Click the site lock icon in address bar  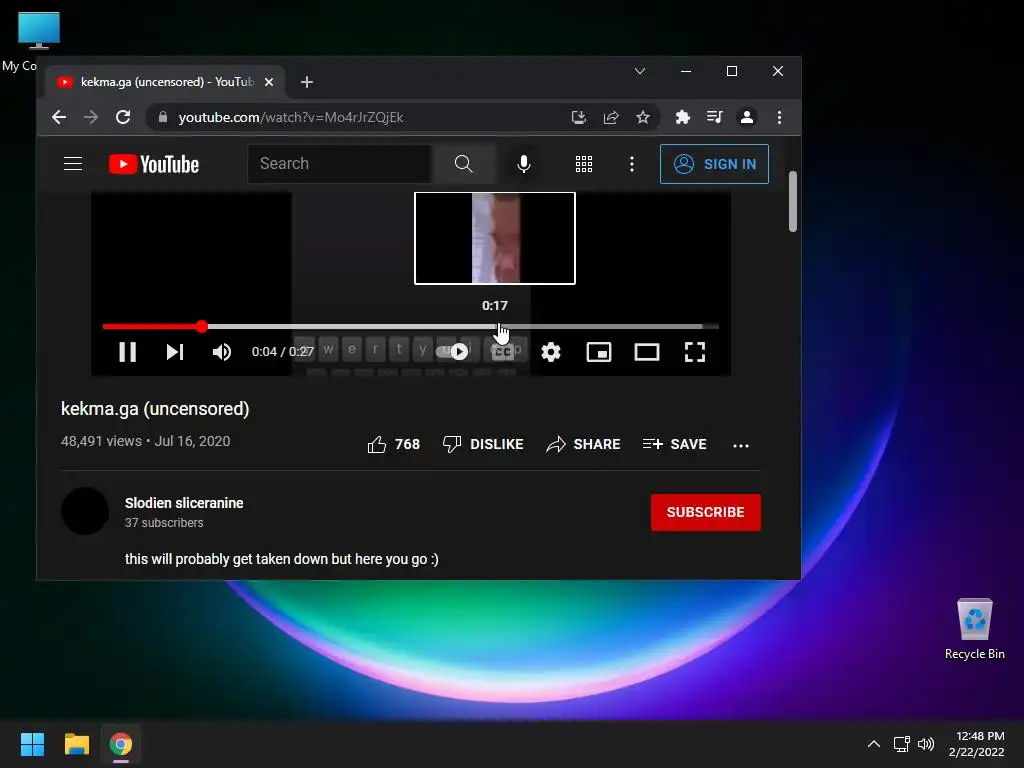pyautogui.click(x=163, y=118)
